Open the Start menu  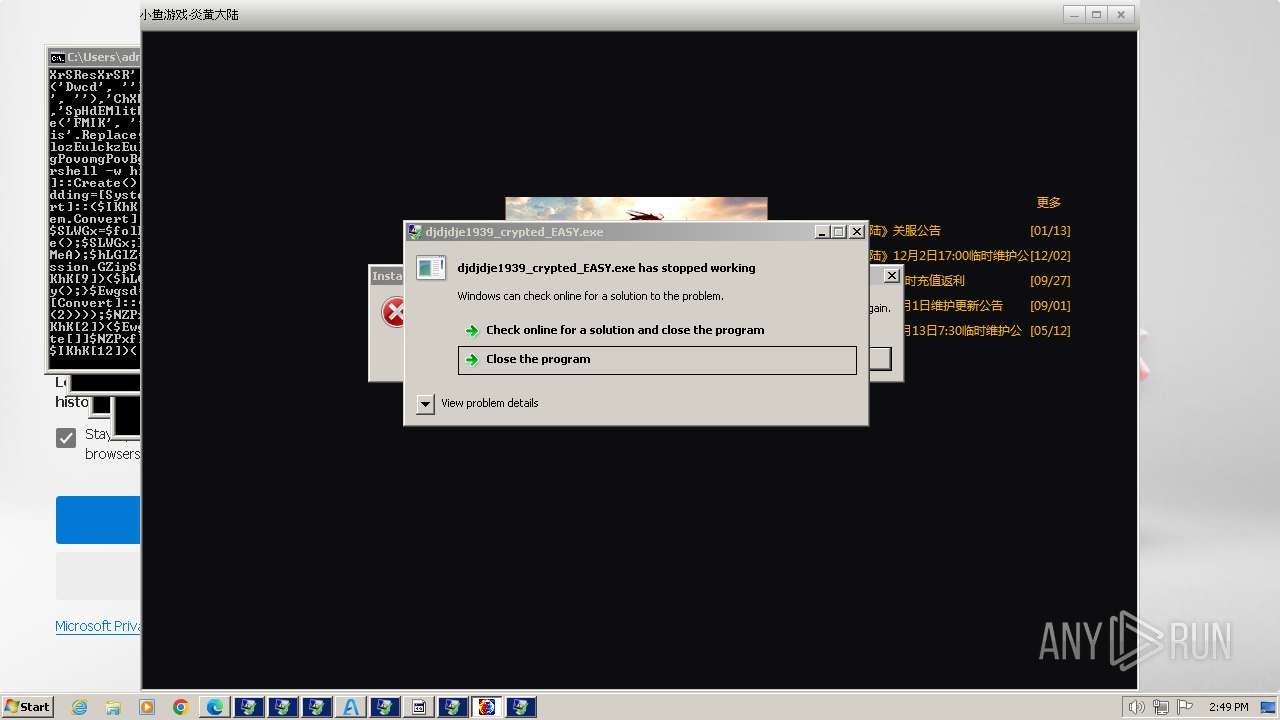27,707
